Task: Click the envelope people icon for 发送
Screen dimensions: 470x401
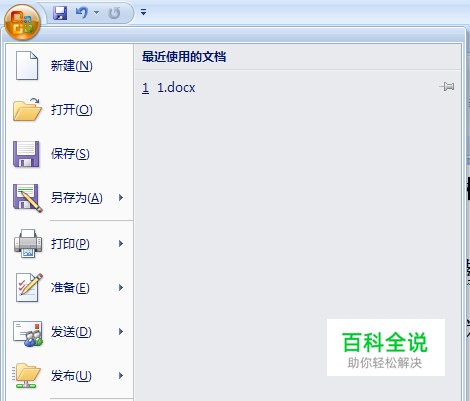Action: click(28, 333)
